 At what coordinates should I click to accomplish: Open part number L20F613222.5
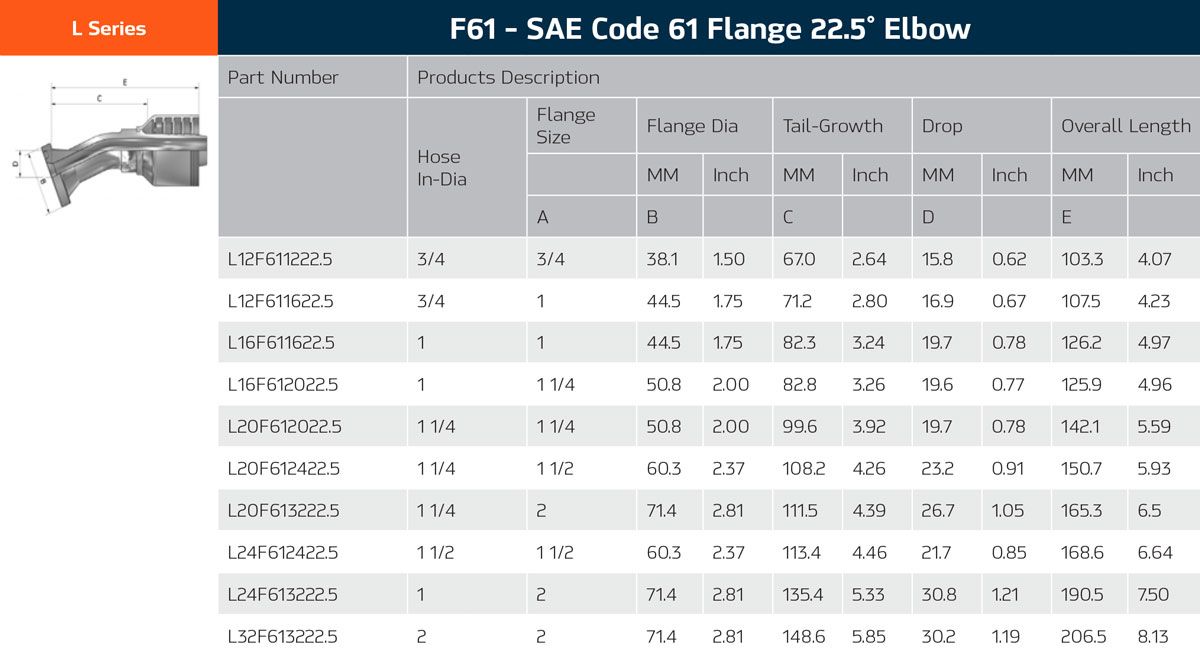pyautogui.click(x=283, y=511)
